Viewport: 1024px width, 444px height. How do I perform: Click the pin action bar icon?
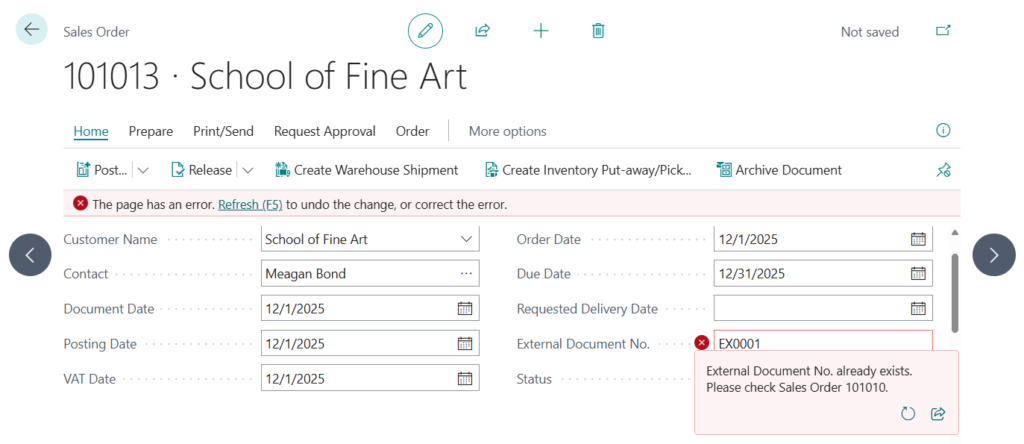tap(942, 170)
